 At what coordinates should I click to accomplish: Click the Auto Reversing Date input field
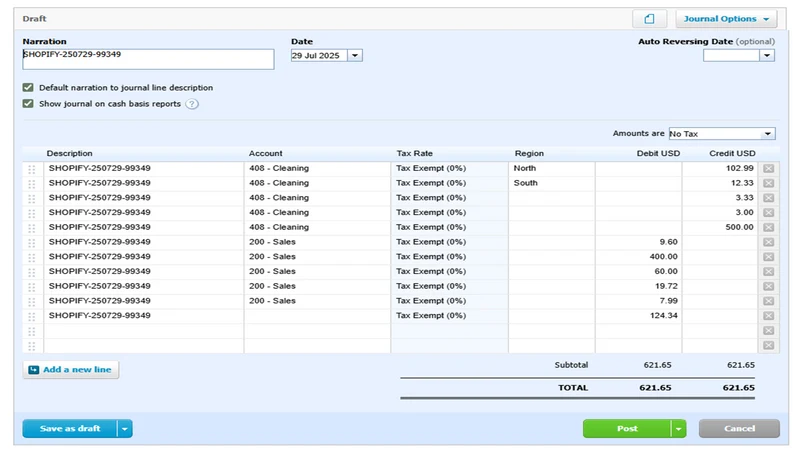731,56
